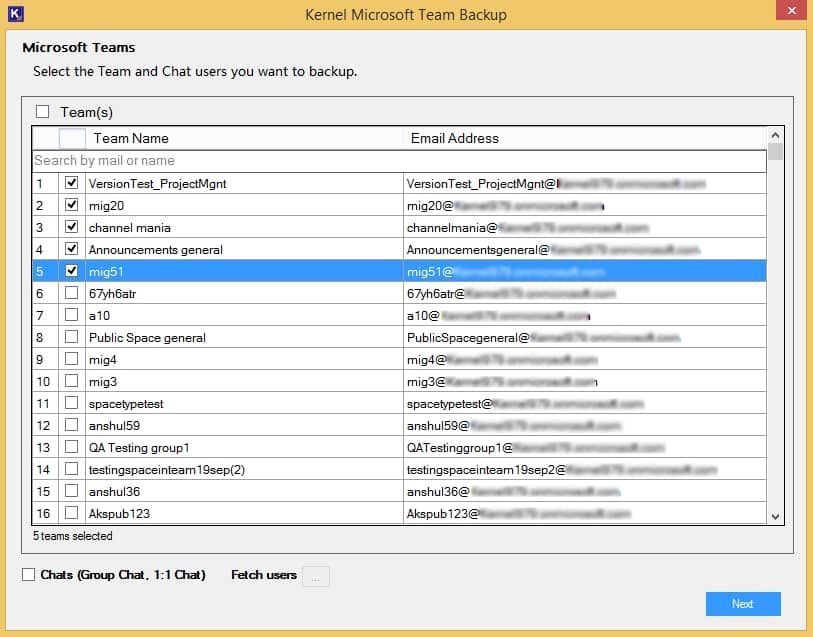Enable Chats (Group Chat, 1:1 Chat) checkbox
Viewport: 813px width, 637px height.
pyautogui.click(x=29, y=574)
